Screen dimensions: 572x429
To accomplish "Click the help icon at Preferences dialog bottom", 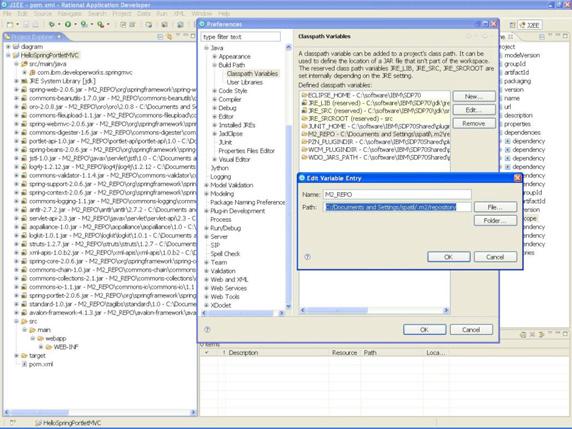I will tap(207, 329).
